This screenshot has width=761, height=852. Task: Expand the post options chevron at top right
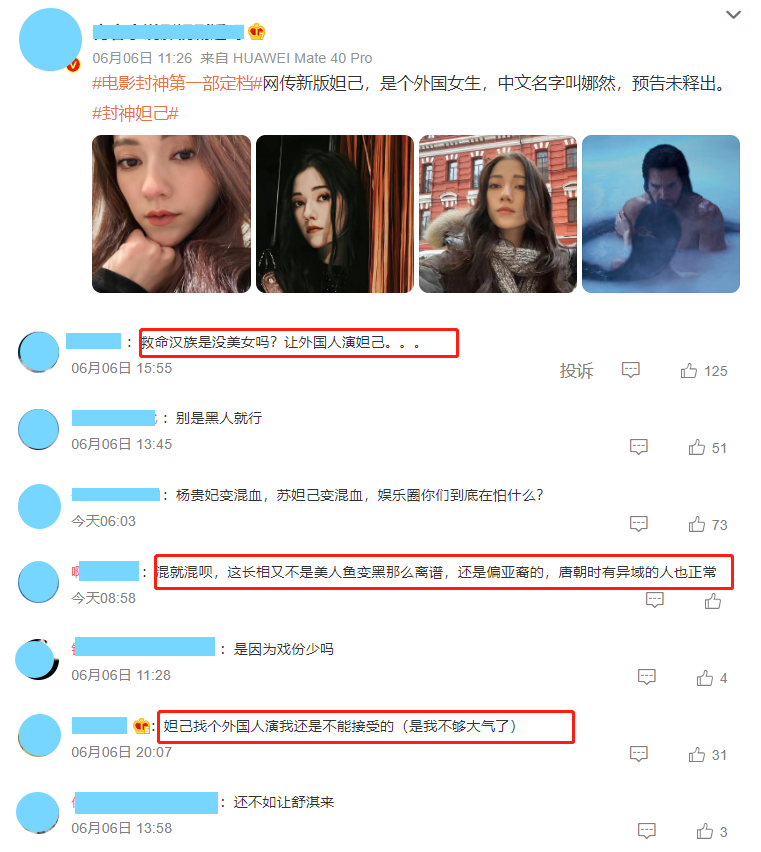tap(733, 15)
